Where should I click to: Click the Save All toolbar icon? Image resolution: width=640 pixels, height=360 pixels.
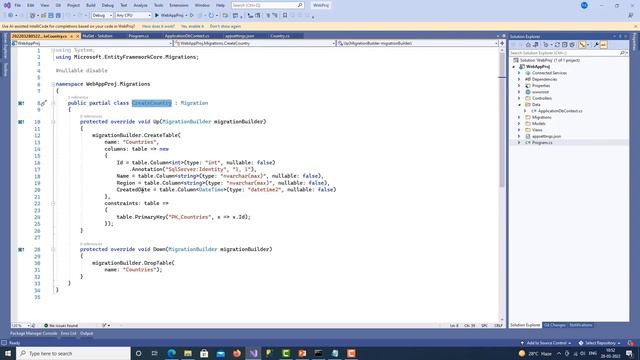[58, 15]
